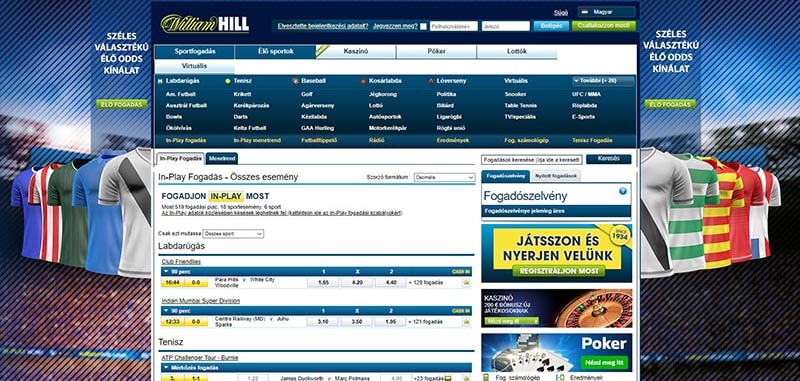Click the William Hill logo
The width and height of the screenshot is (800, 381).
pos(205,24)
